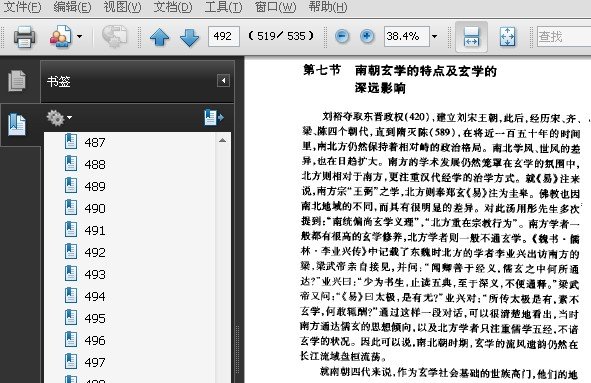Click the 查找 search field
The image size is (591, 383).
[x=564, y=37]
